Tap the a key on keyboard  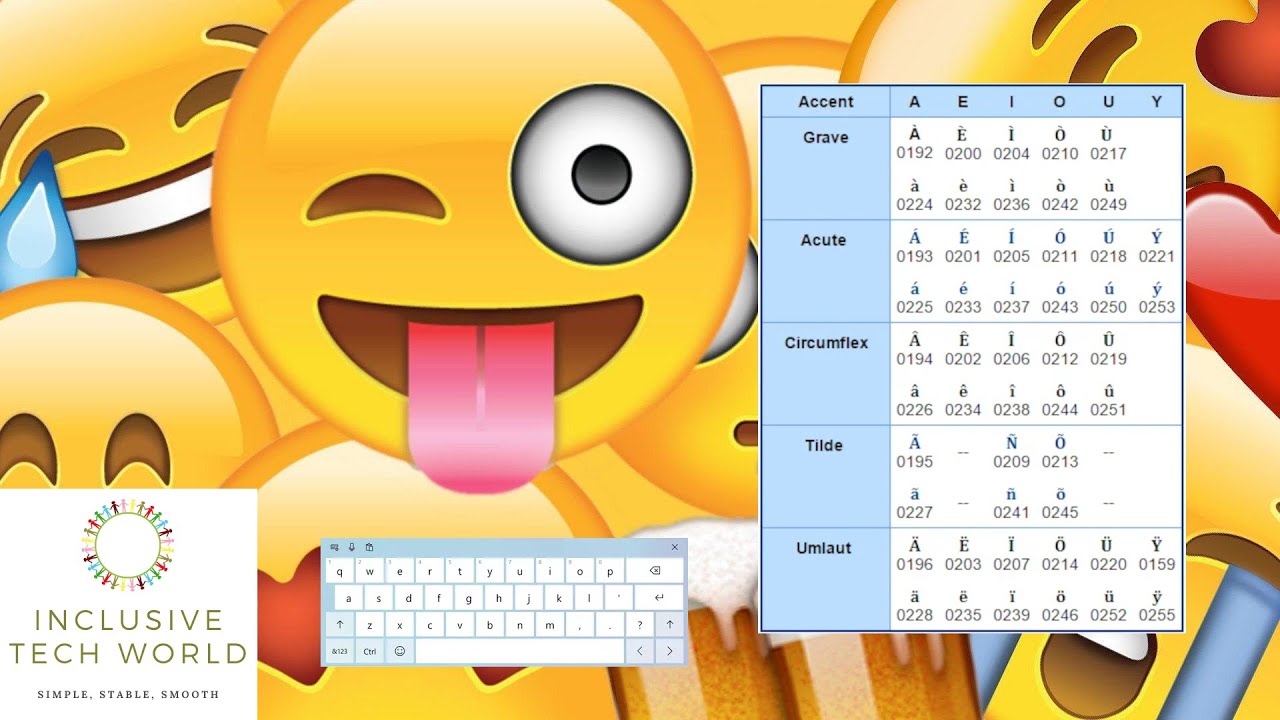tap(349, 597)
